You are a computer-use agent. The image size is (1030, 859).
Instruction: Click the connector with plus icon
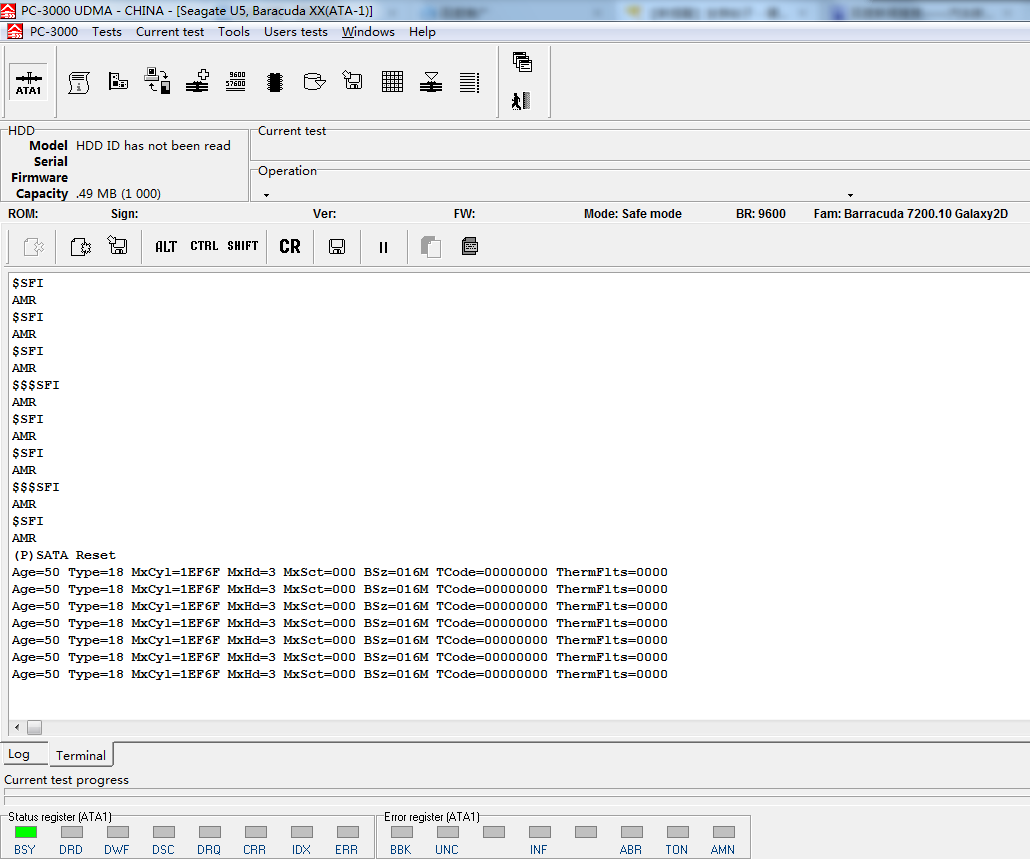(x=197, y=81)
